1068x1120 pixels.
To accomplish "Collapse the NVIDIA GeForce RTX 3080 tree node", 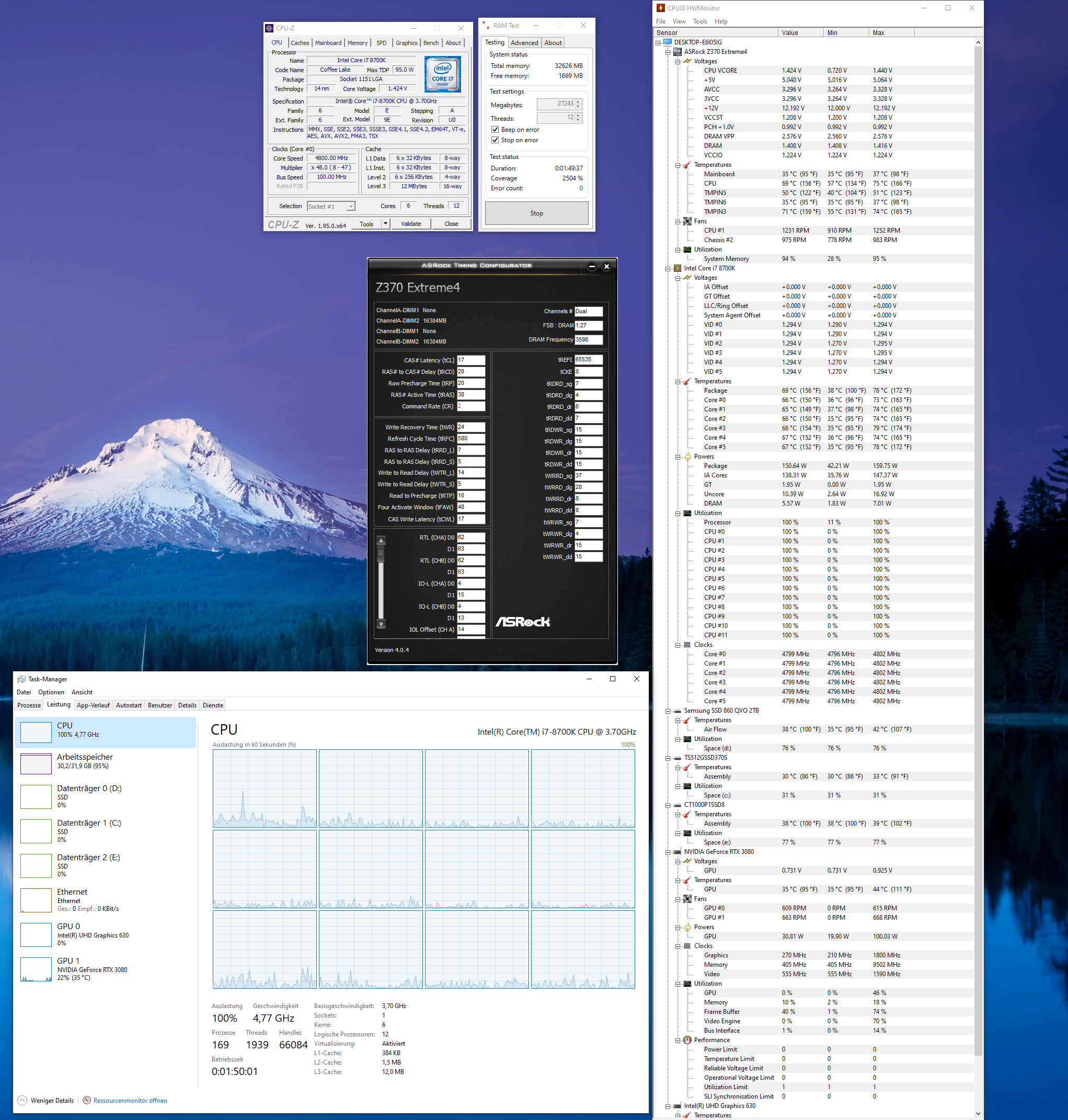I will point(668,852).
